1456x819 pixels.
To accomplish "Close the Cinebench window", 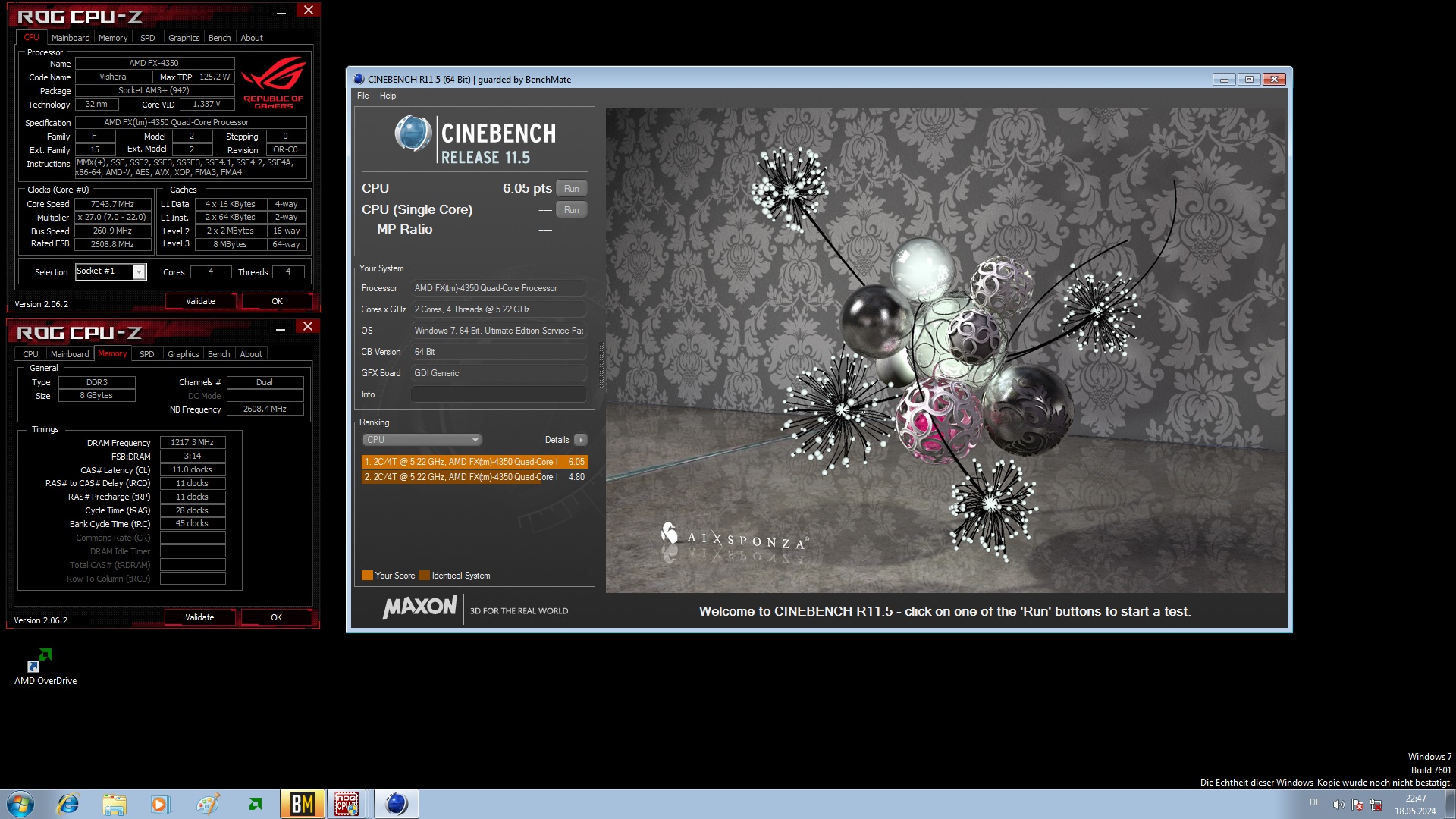I will pyautogui.click(x=1274, y=80).
